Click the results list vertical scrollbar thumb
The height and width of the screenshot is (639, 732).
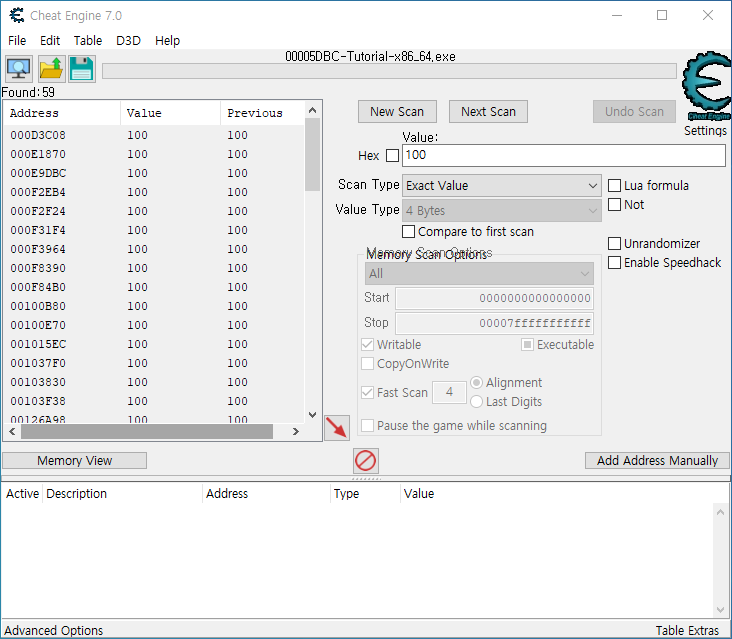pos(312,154)
